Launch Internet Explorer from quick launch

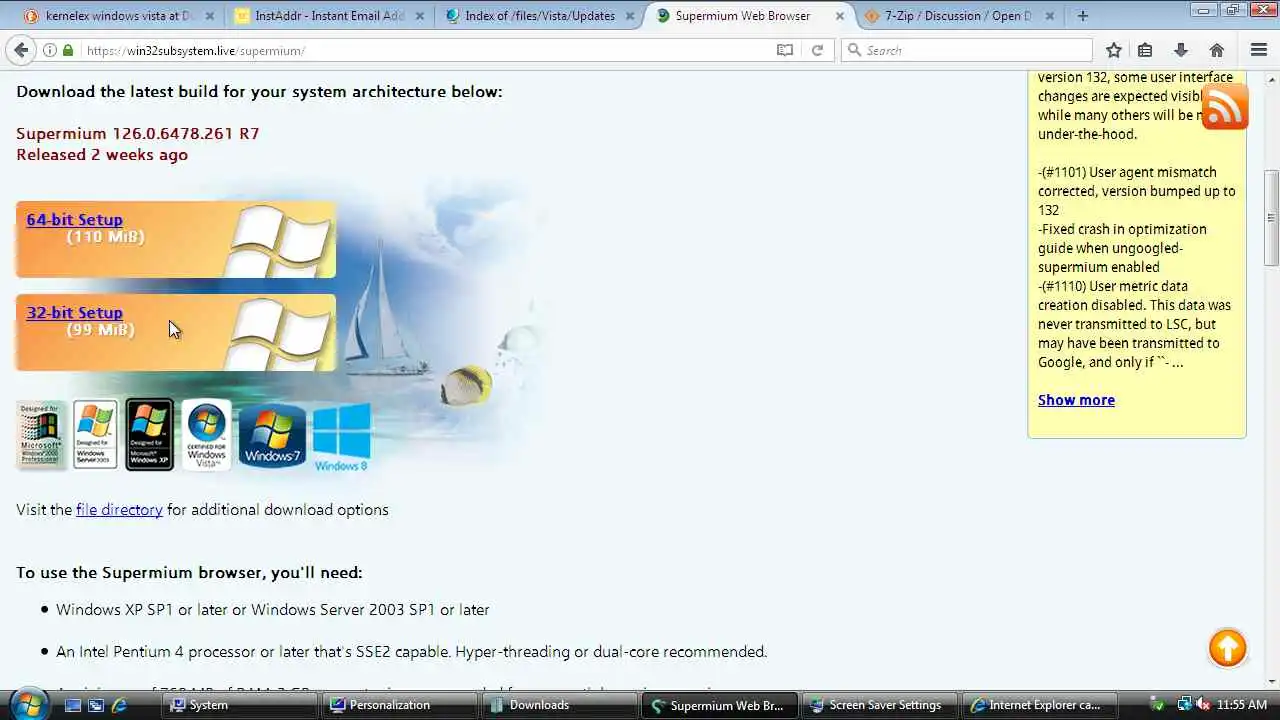pyautogui.click(x=119, y=705)
